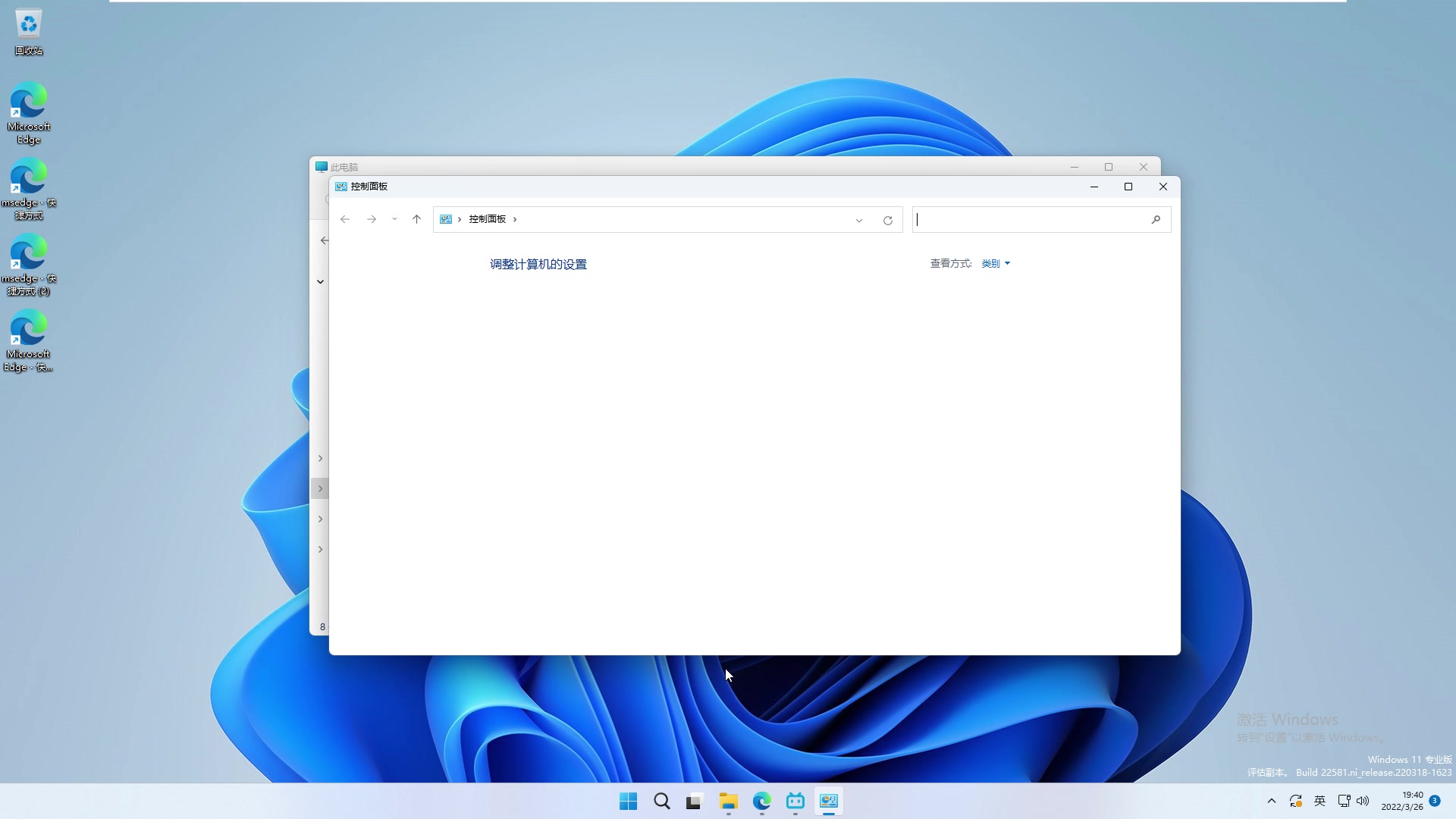Open Task View from the taskbar
The image size is (1456, 819).
pos(694,801)
